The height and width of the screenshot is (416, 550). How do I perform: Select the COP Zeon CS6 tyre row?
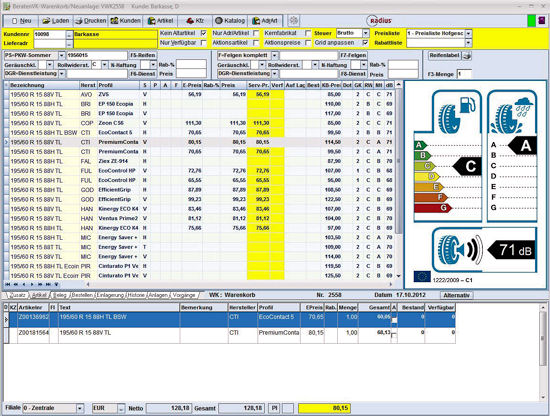[200, 123]
